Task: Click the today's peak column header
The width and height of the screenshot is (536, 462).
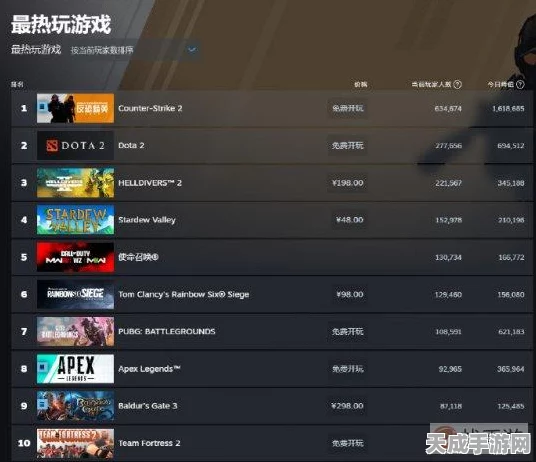Action: click(x=500, y=84)
